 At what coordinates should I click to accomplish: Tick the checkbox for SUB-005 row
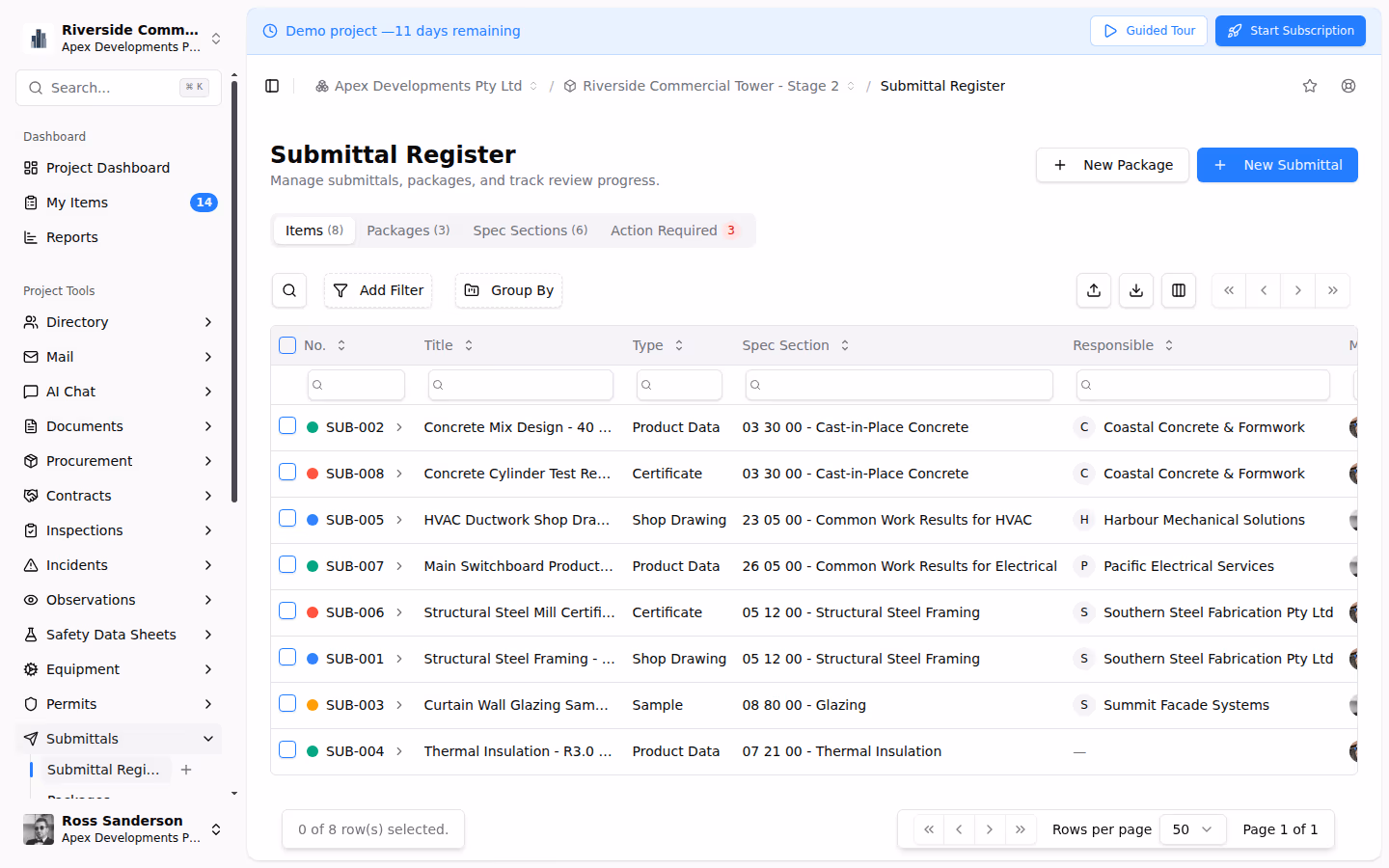pyautogui.click(x=287, y=519)
